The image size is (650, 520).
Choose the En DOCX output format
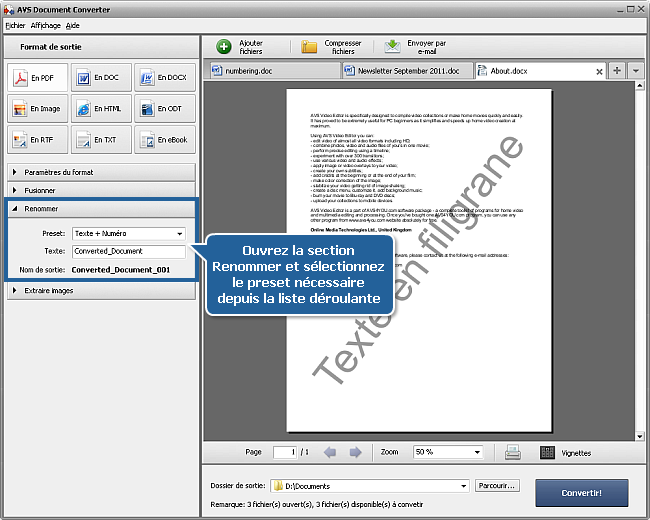[164, 78]
